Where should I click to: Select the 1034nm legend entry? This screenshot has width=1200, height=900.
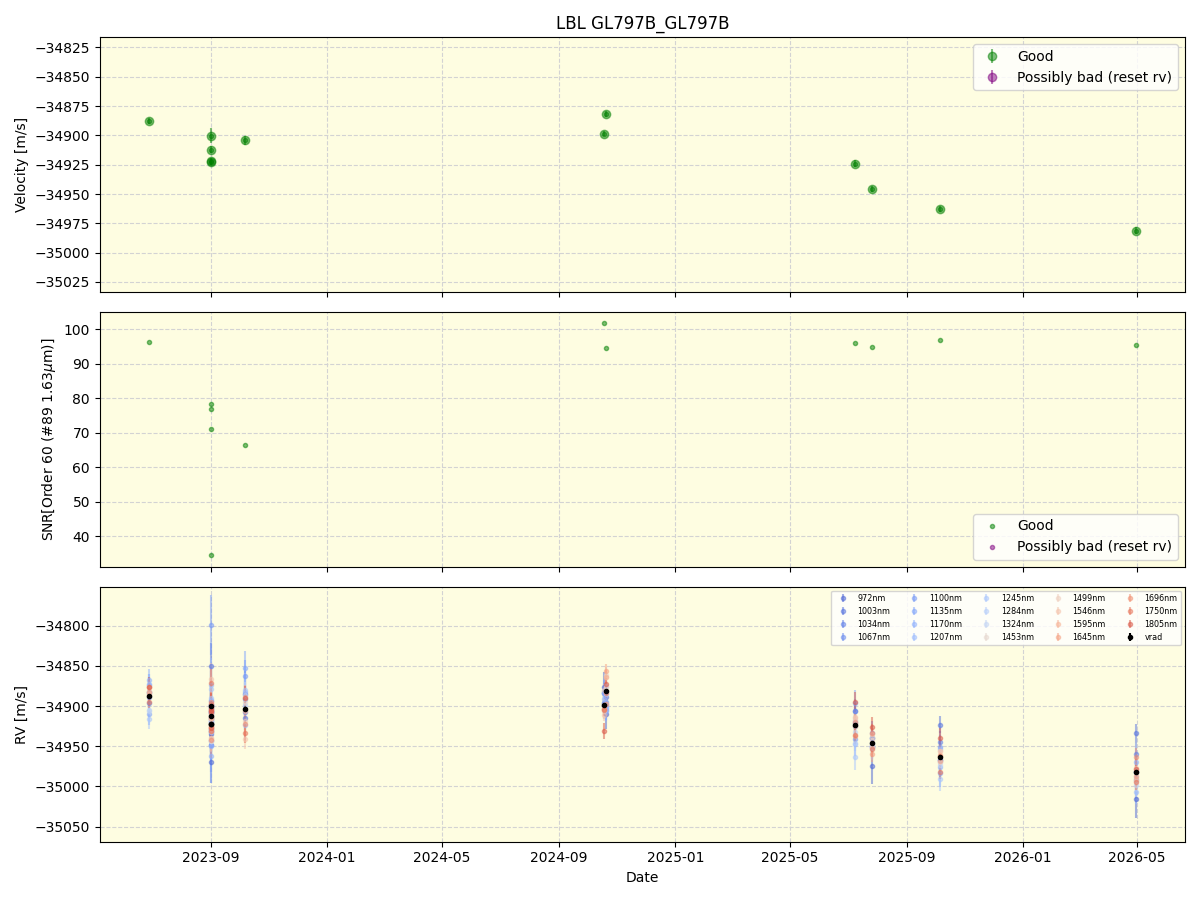click(864, 624)
